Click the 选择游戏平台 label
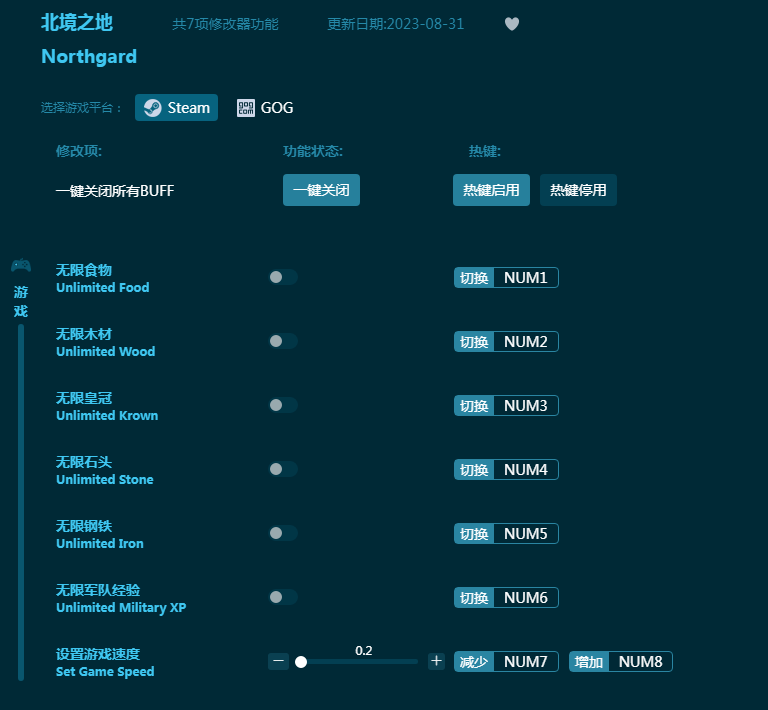Image resolution: width=768 pixels, height=710 pixels. [x=81, y=108]
